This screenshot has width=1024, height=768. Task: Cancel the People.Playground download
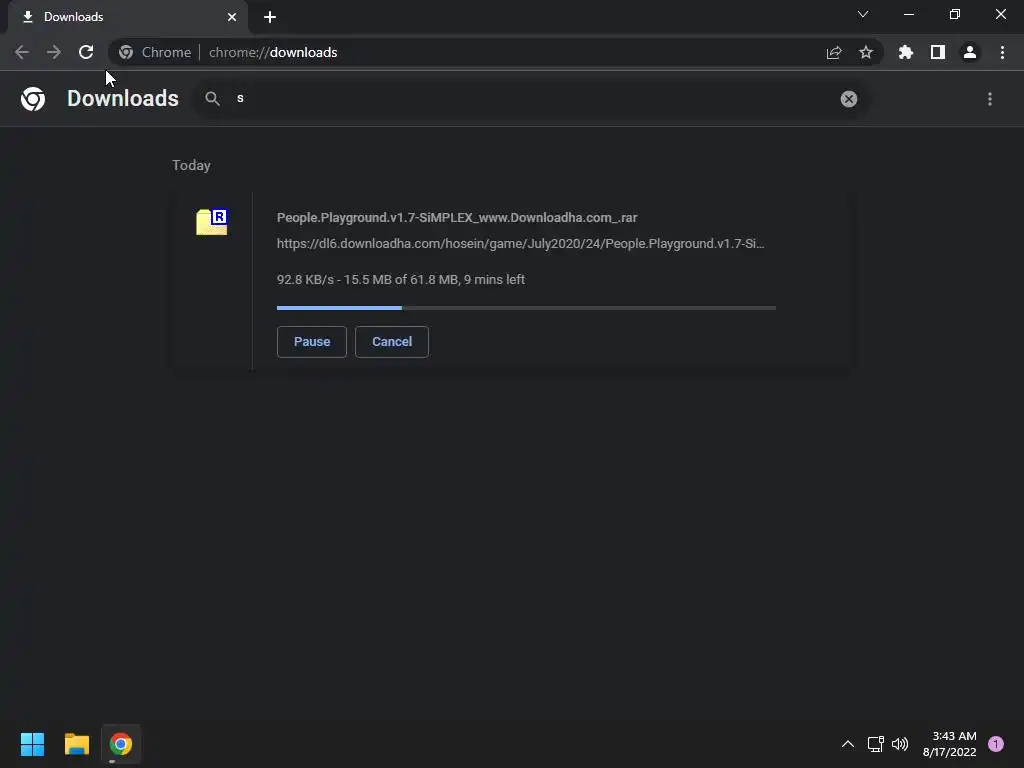(392, 342)
